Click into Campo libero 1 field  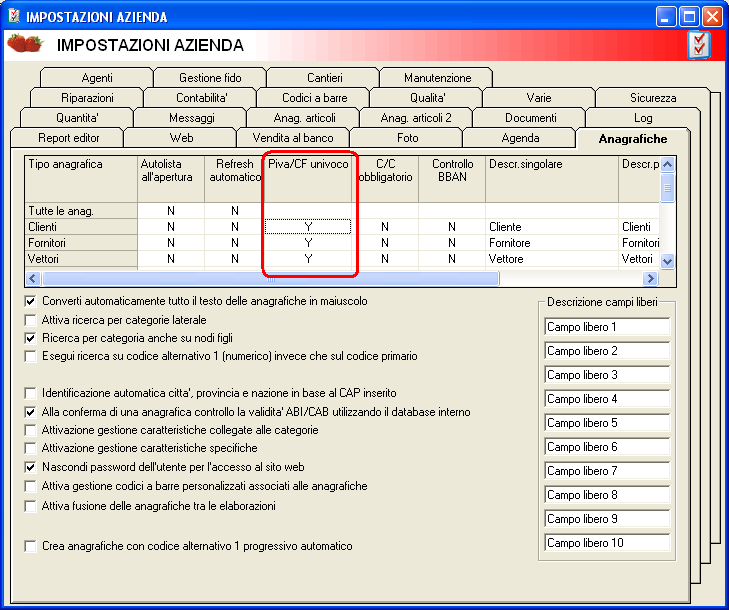(606, 327)
